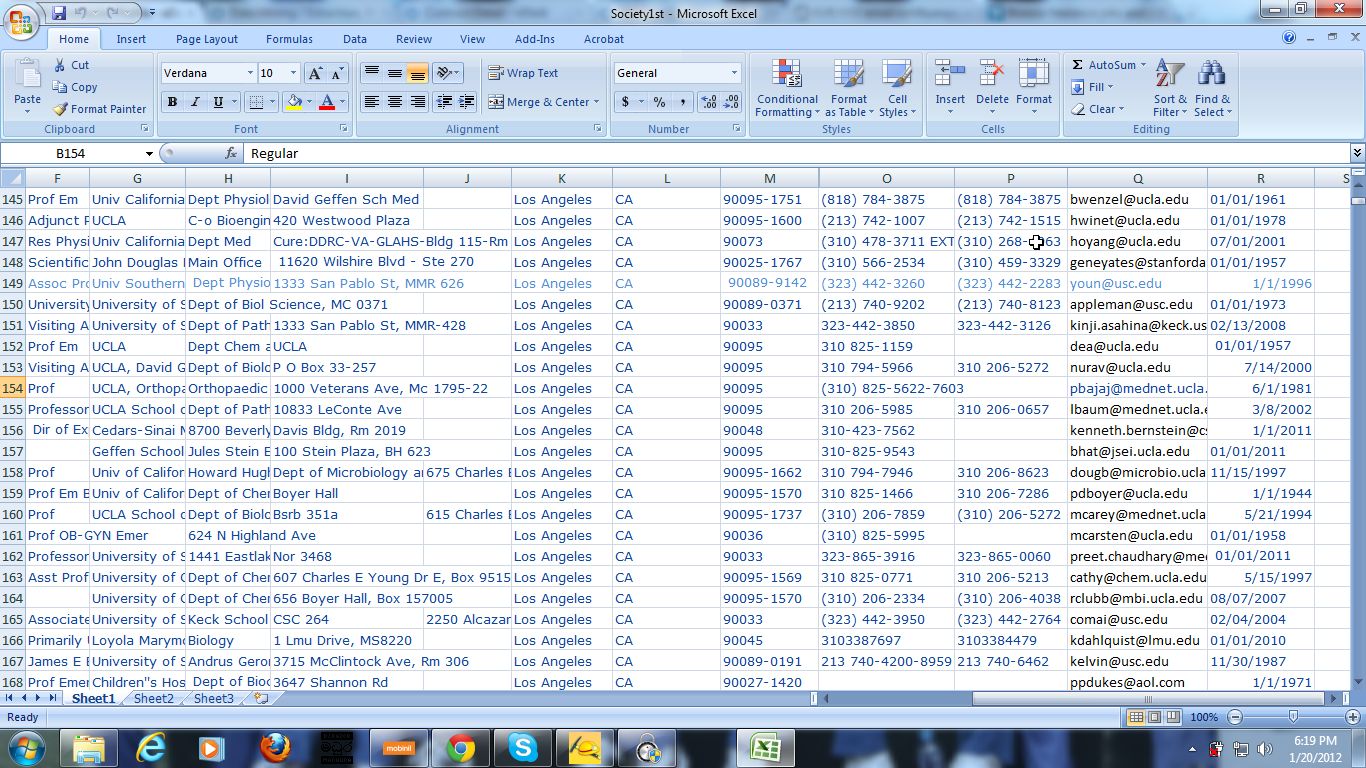Toggle Bottom Align vertical alignment
Image resolution: width=1366 pixels, height=768 pixels.
(x=418, y=73)
